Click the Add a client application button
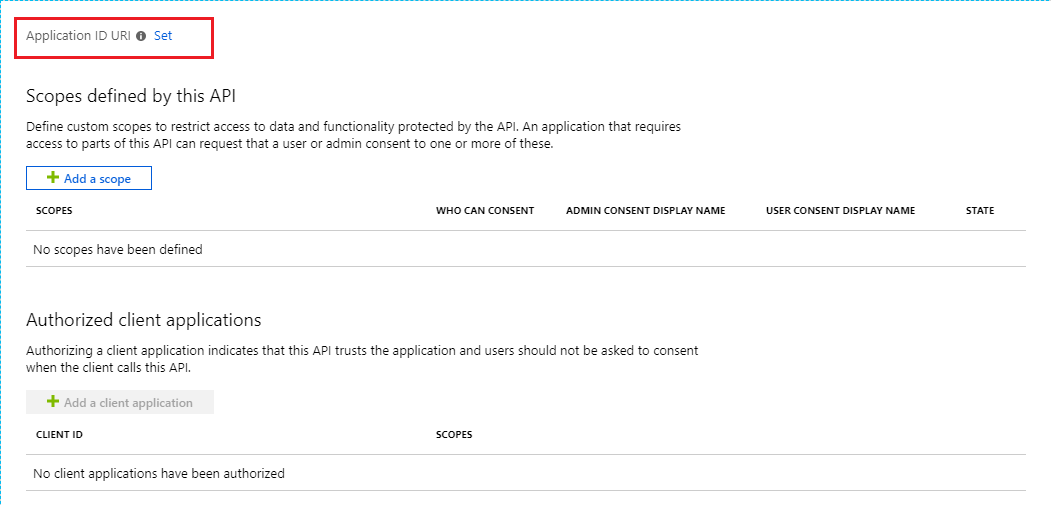1051x505 pixels. [120, 402]
